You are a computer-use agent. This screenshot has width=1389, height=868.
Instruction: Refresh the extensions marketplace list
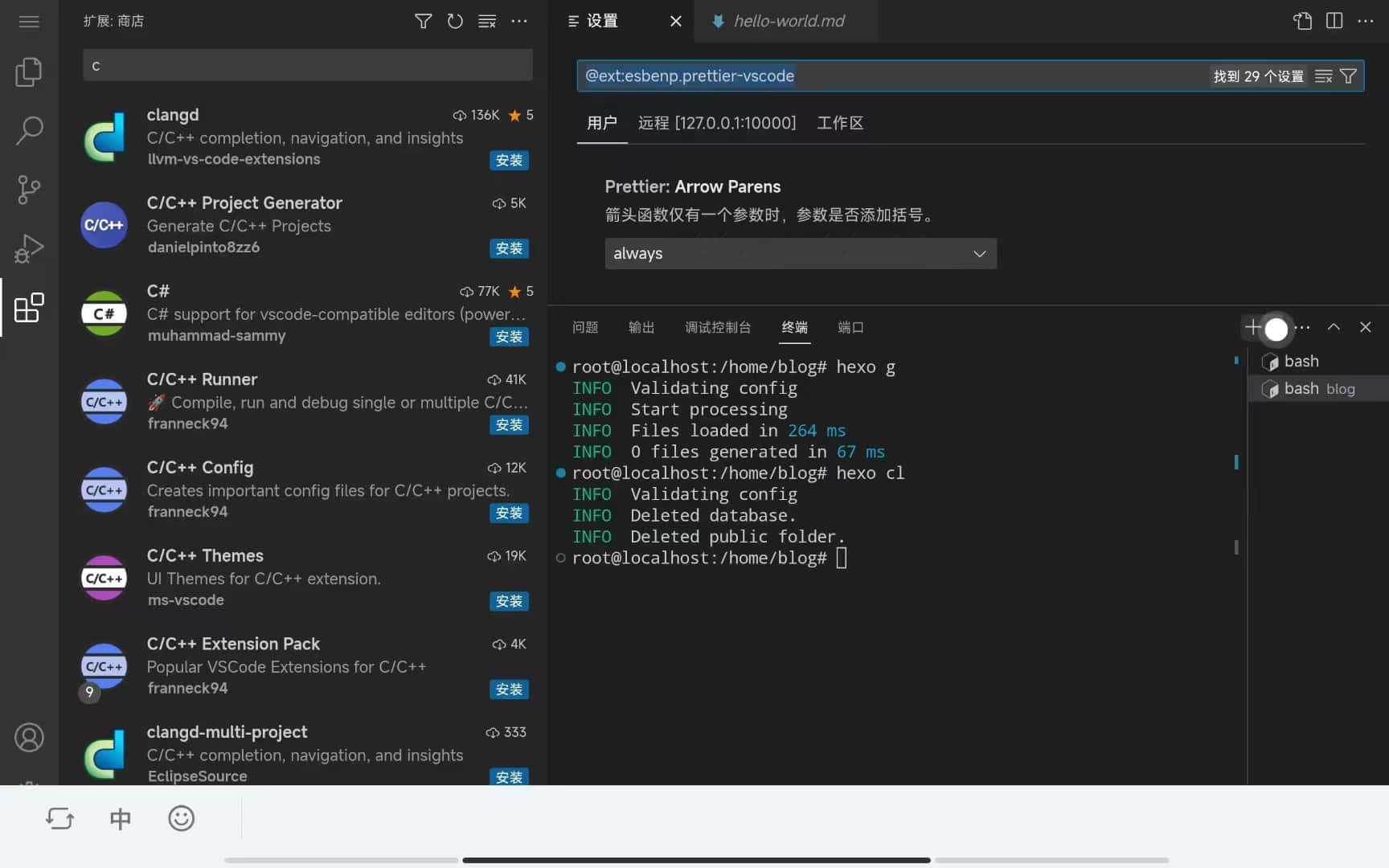[x=455, y=21]
